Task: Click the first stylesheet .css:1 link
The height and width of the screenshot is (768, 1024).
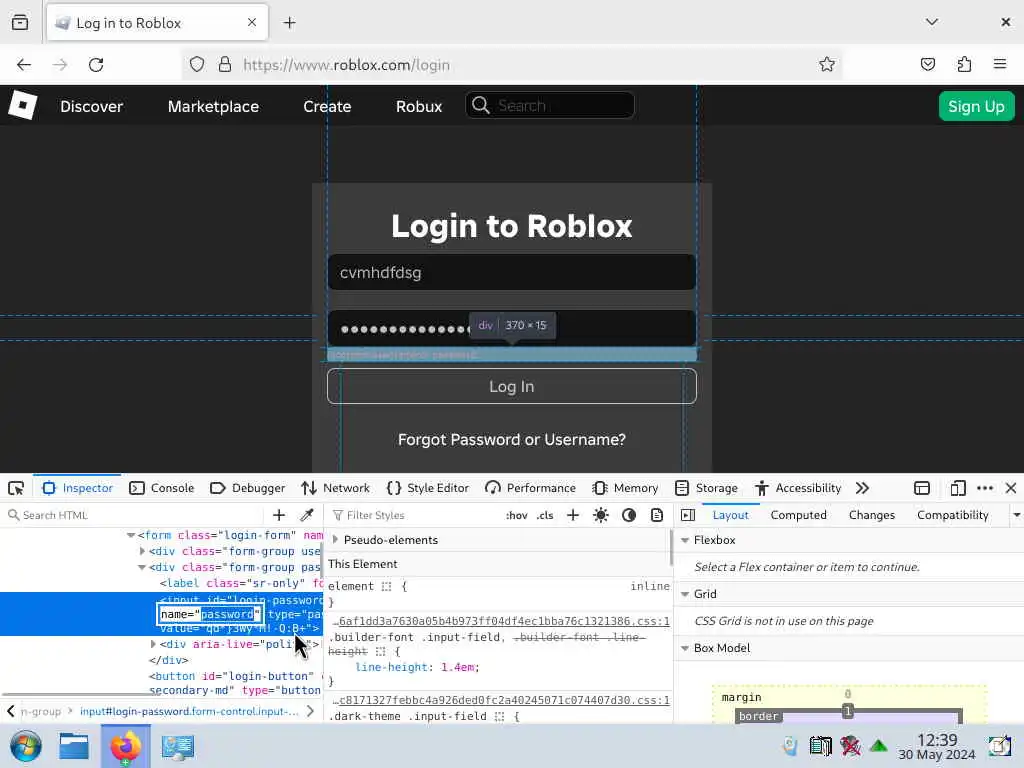Action: (x=501, y=621)
